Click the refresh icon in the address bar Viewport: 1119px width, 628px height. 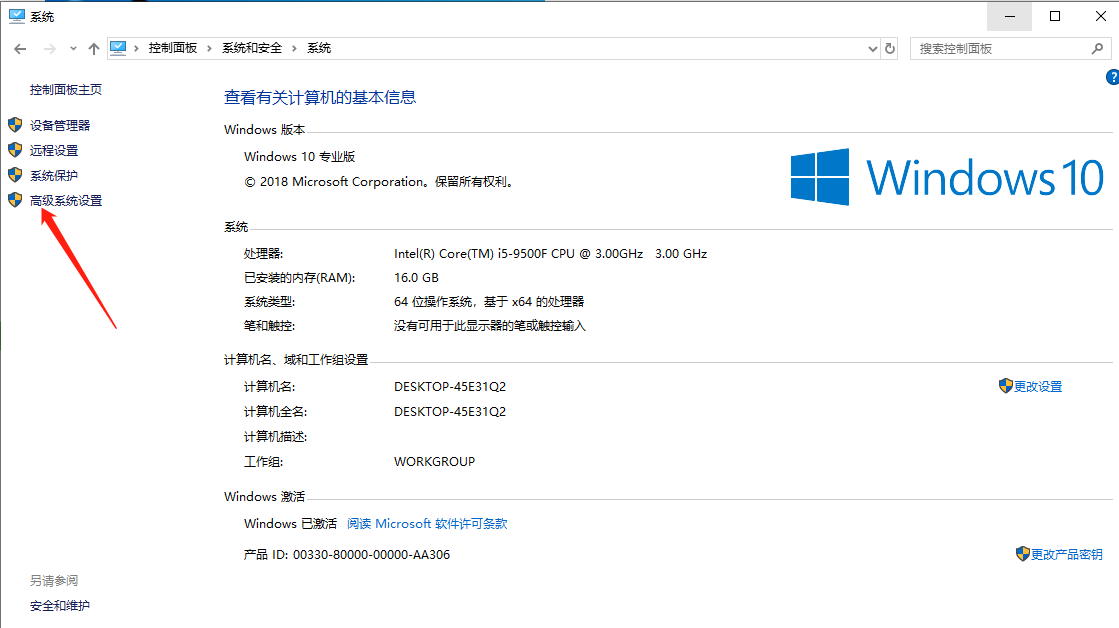(x=890, y=47)
